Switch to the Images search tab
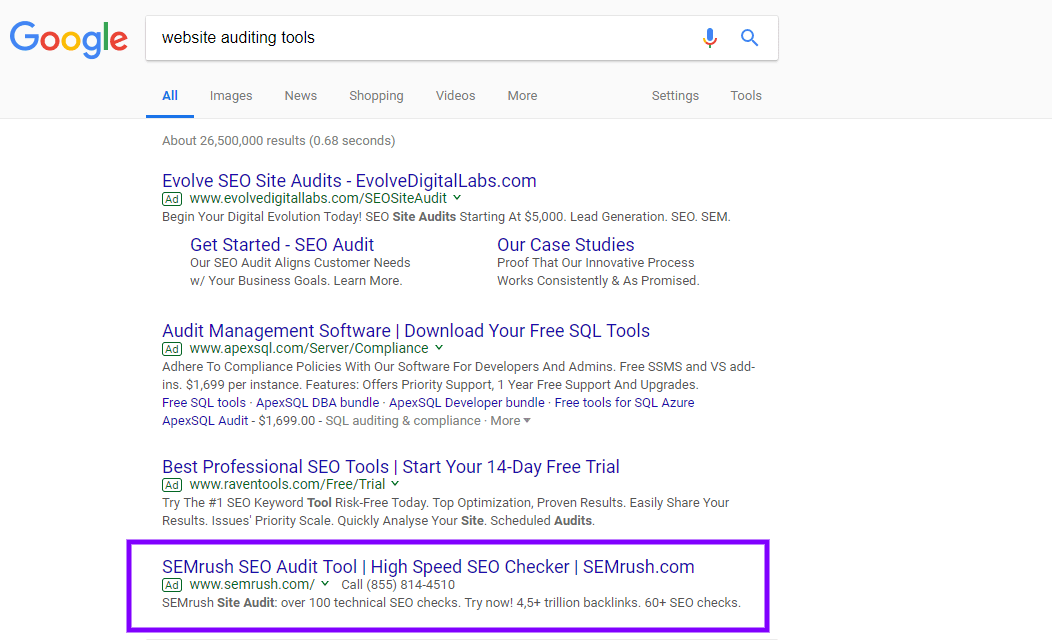Viewport: 1052px width, 640px height. point(230,95)
